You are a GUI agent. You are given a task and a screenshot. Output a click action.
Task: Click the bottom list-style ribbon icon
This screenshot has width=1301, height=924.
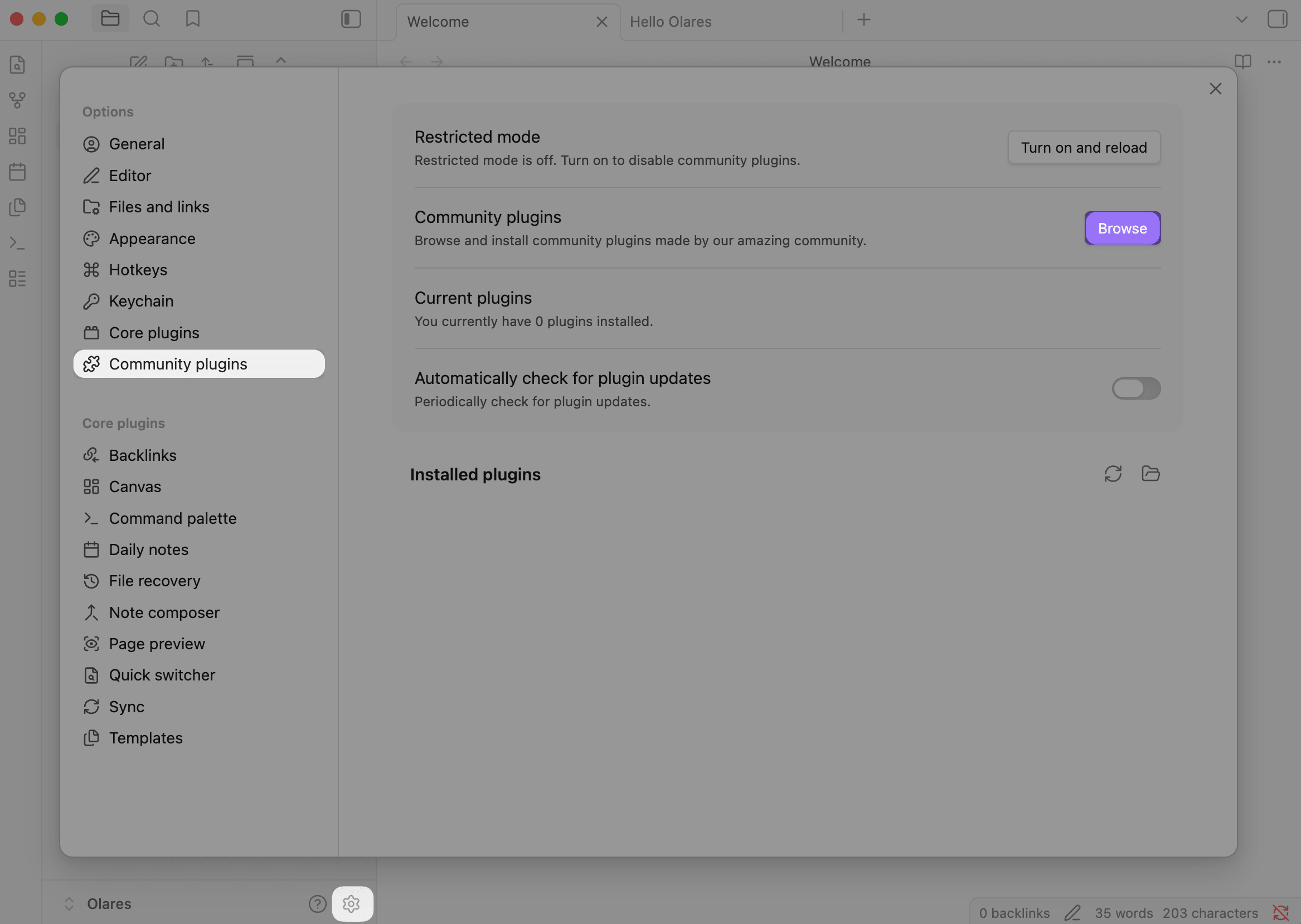click(x=18, y=279)
